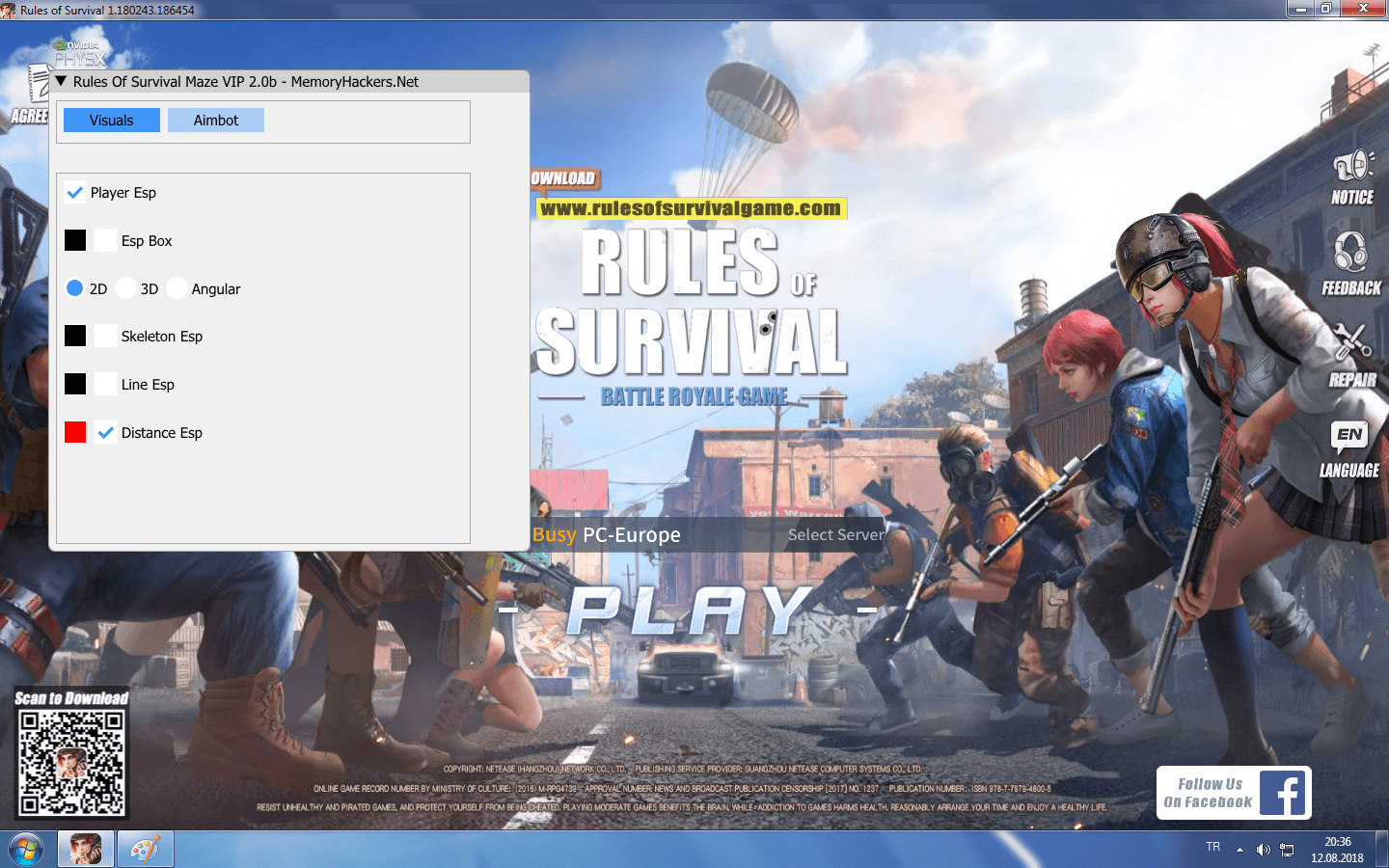
Task: Enable the Skeleton Esp checkbox
Action: pos(106,336)
